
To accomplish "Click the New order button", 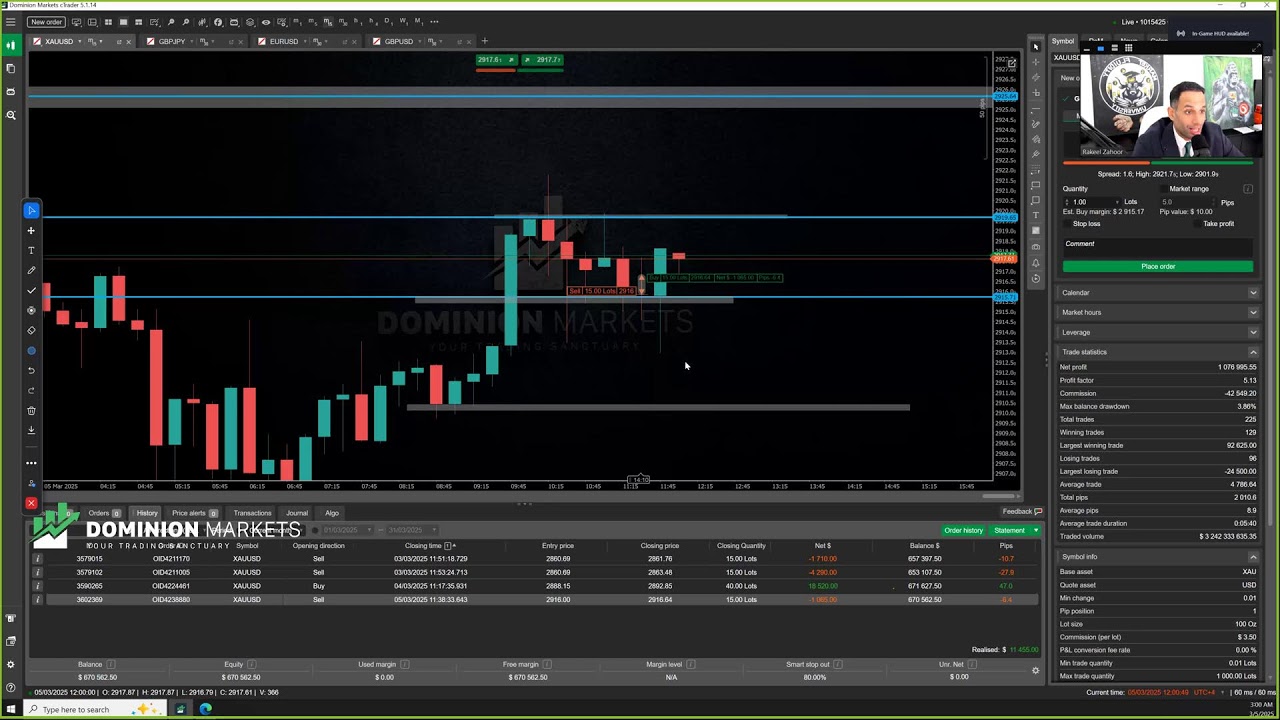I will click(x=46, y=21).
